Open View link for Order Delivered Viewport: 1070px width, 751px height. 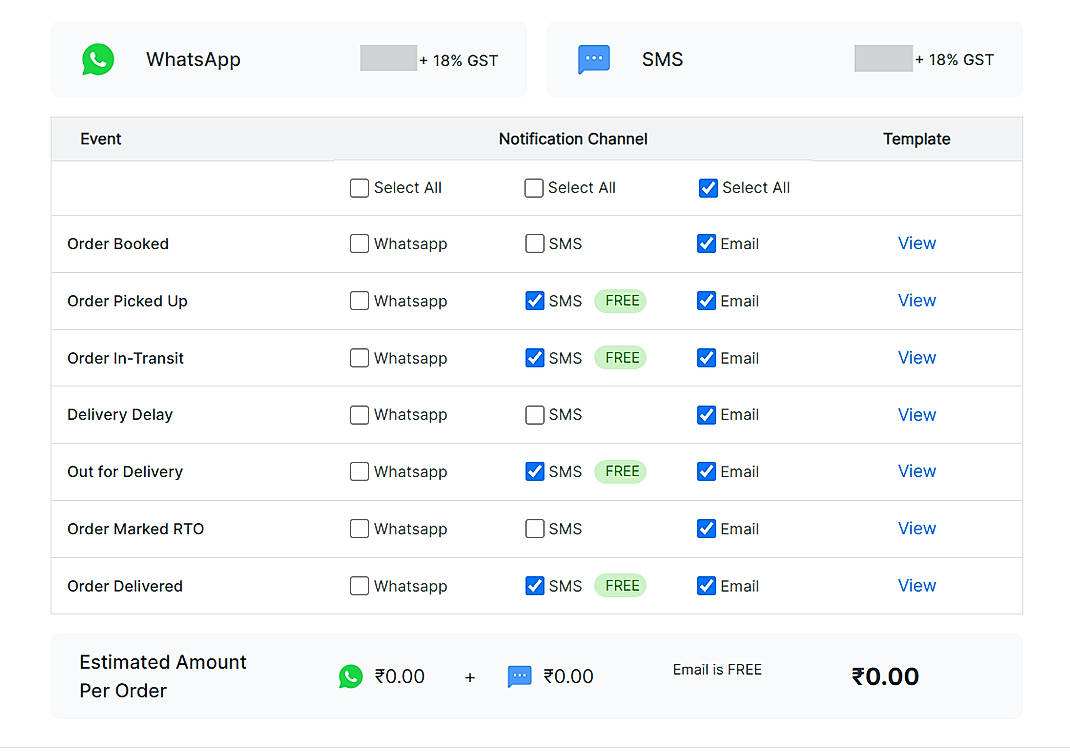click(x=916, y=586)
